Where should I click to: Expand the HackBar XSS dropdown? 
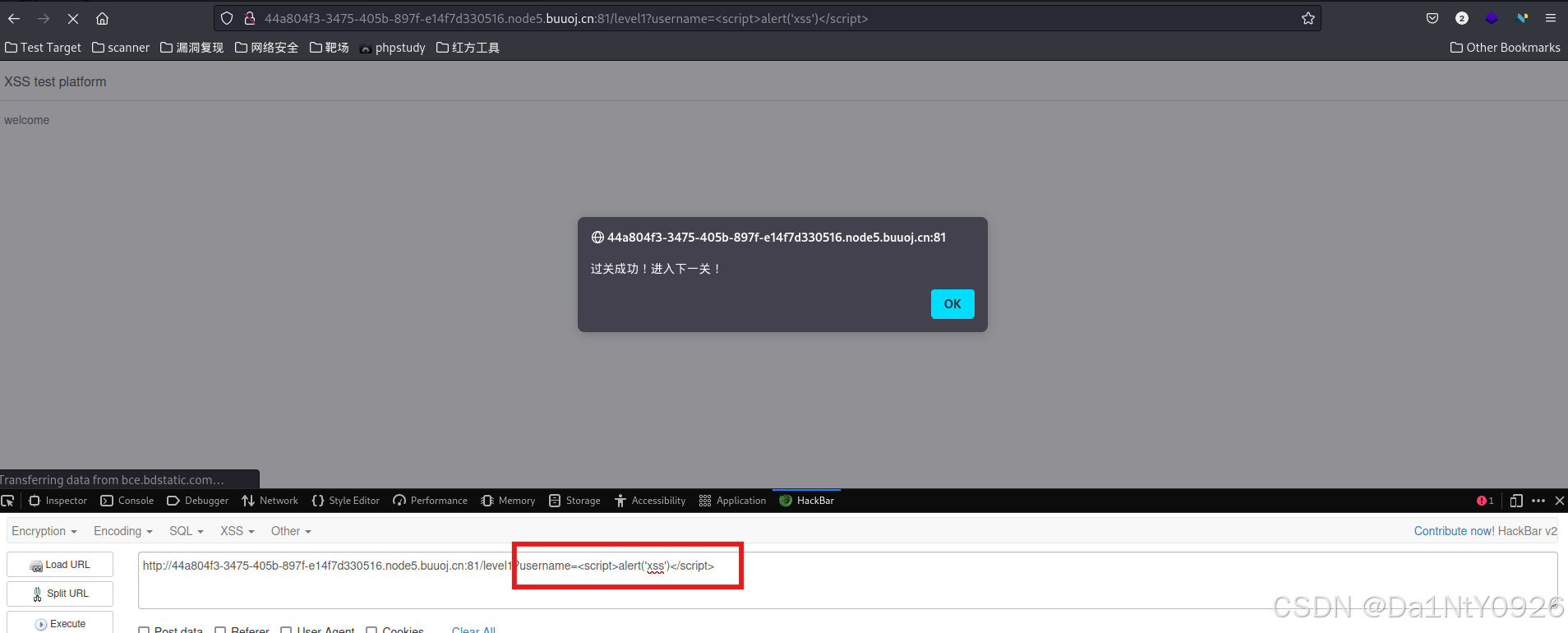(x=238, y=531)
